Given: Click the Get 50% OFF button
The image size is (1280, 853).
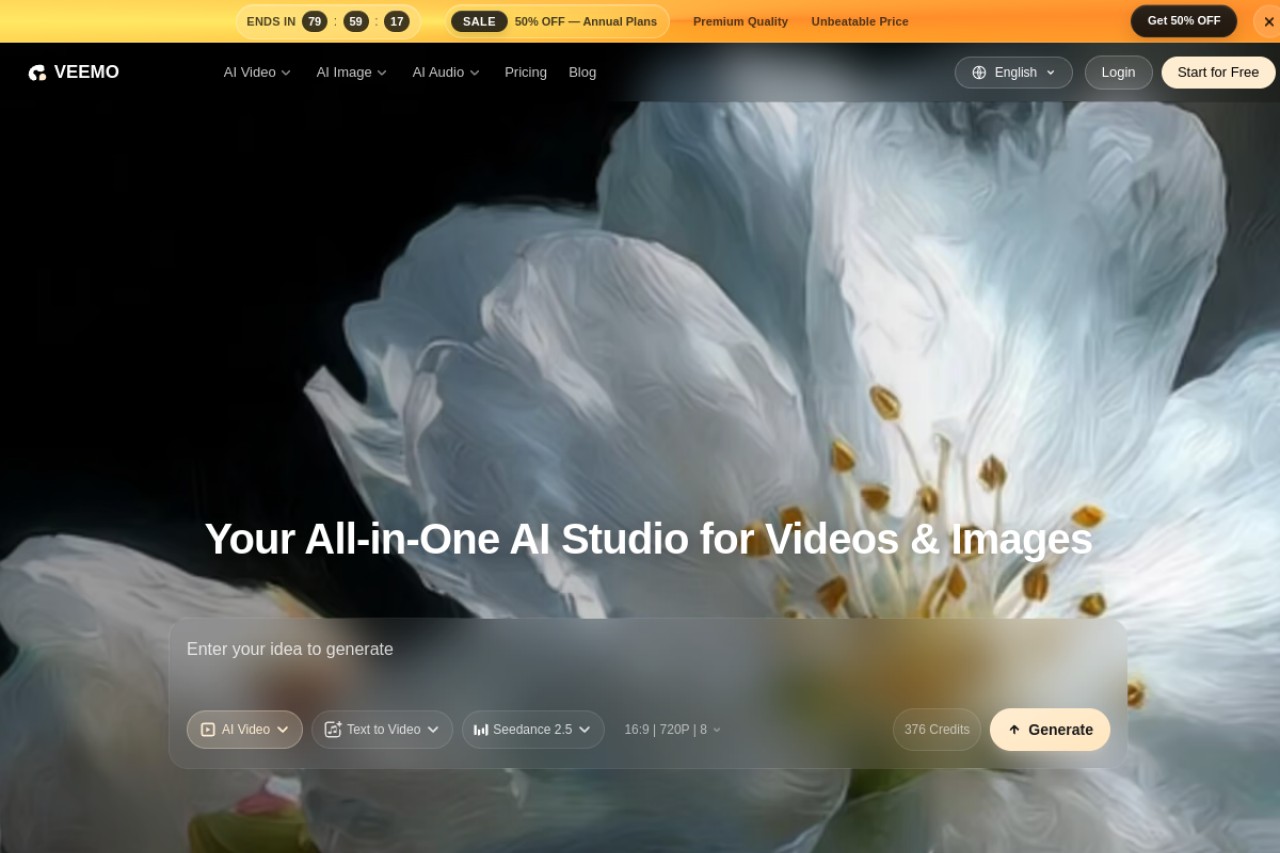Looking at the screenshot, I should click(1184, 21).
